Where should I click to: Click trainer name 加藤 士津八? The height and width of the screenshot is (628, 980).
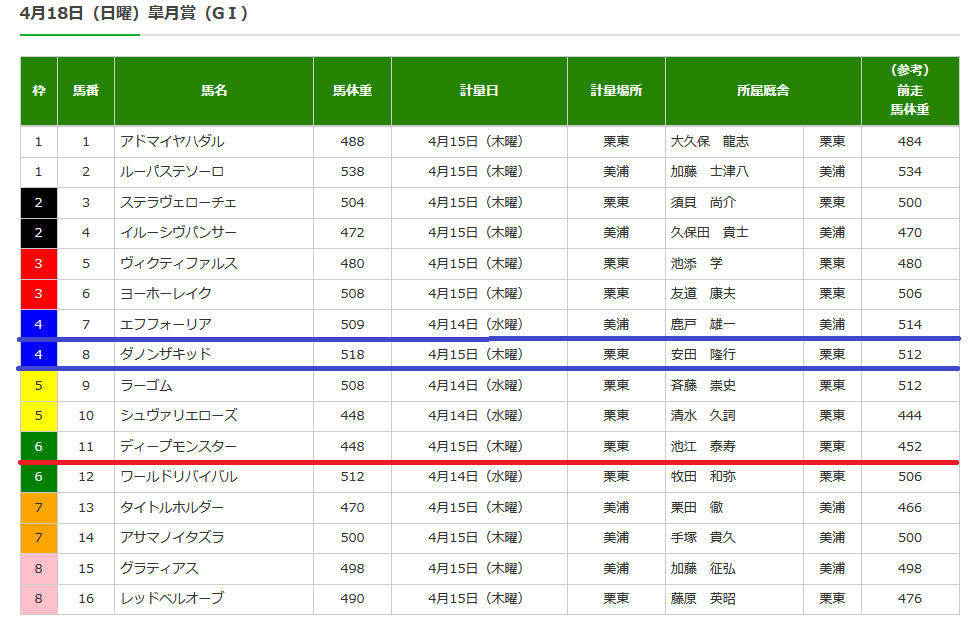coord(709,172)
